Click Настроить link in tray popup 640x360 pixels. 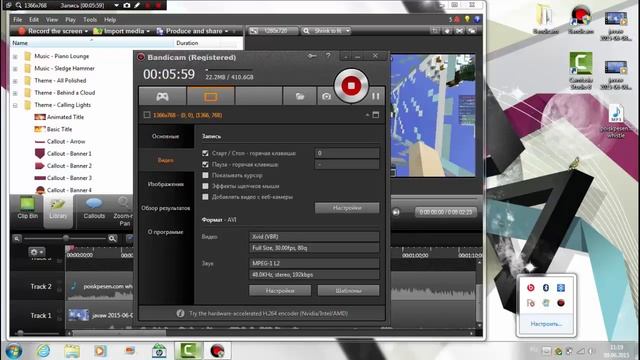tap(546, 324)
